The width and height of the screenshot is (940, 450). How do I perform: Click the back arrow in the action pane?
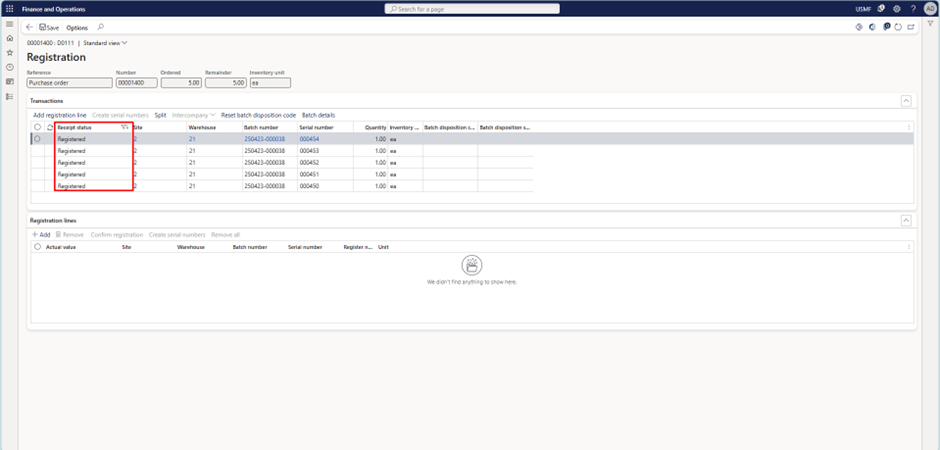pos(30,28)
